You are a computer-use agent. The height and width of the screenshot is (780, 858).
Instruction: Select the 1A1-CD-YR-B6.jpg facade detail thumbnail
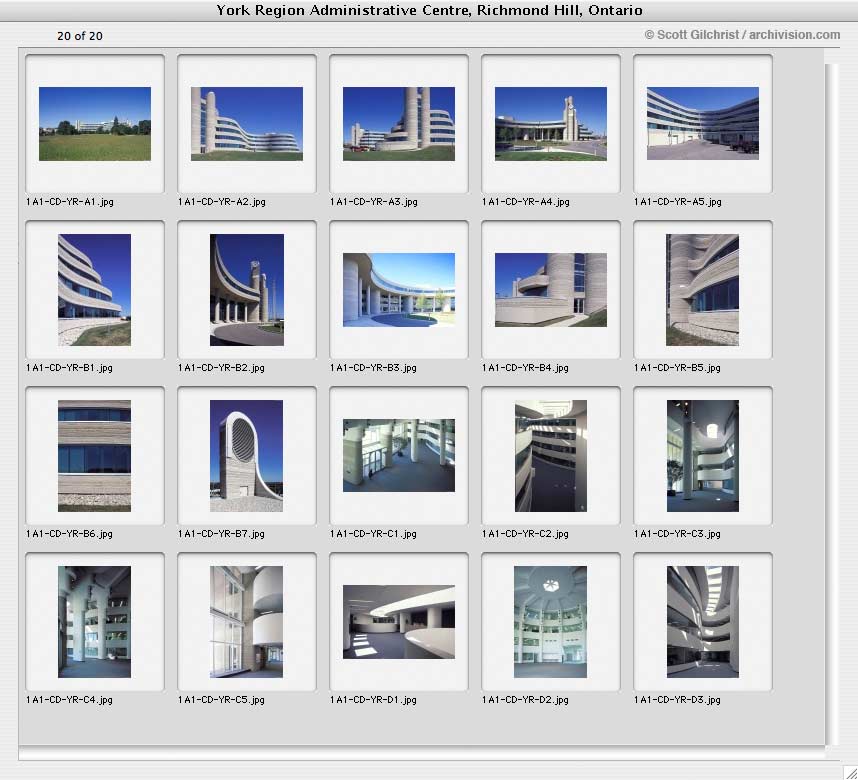point(95,456)
